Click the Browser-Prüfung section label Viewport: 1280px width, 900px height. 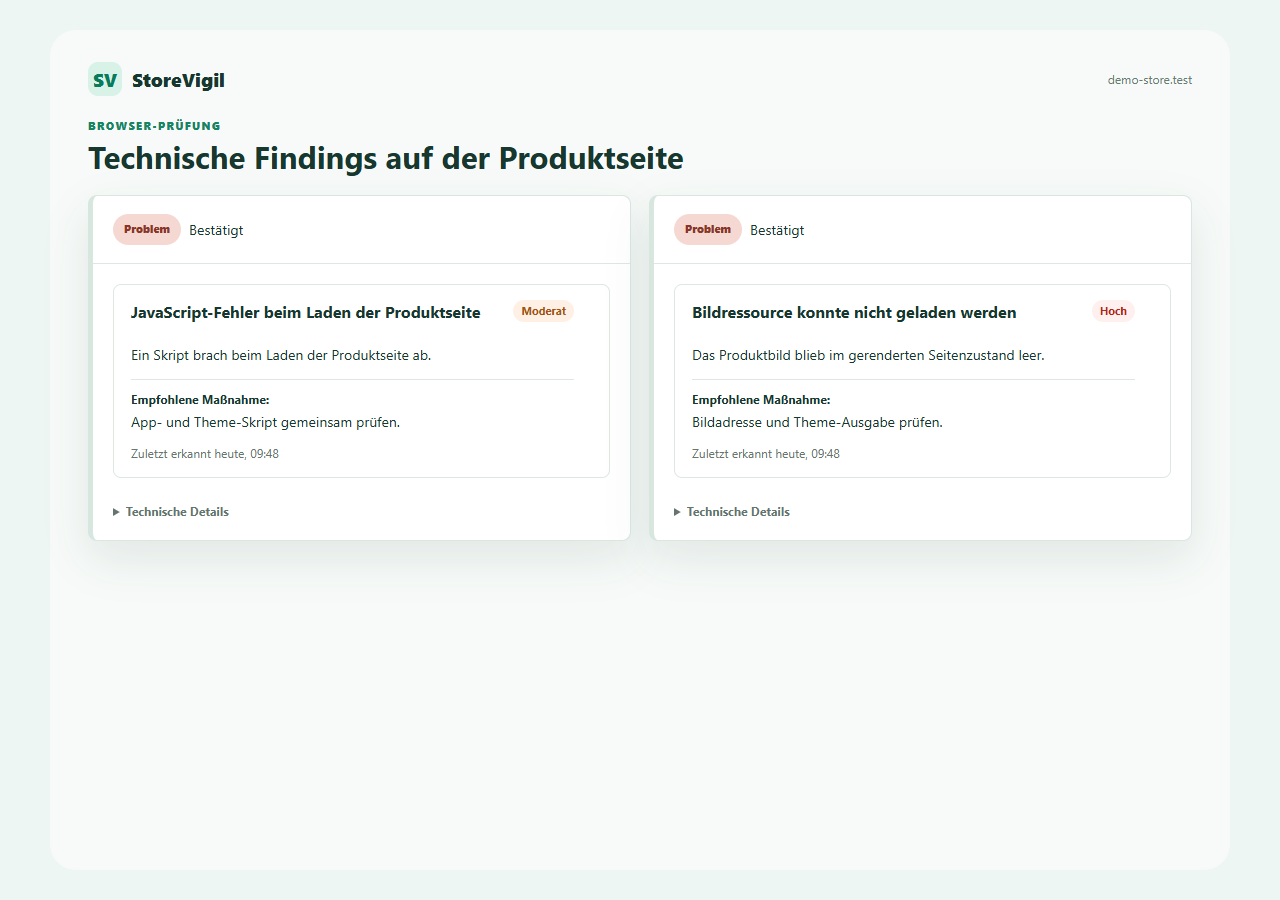click(154, 126)
